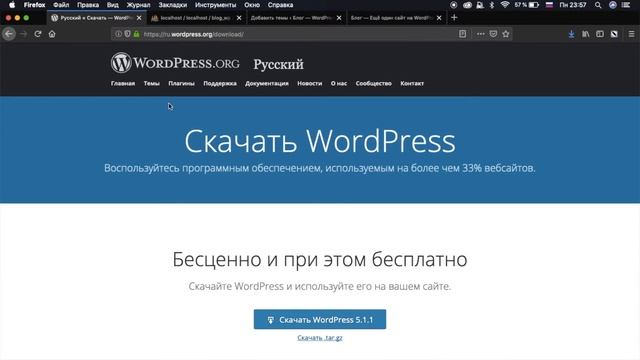Open the page actions three-dots menu
This screenshot has width=640, height=360.
[481, 34]
